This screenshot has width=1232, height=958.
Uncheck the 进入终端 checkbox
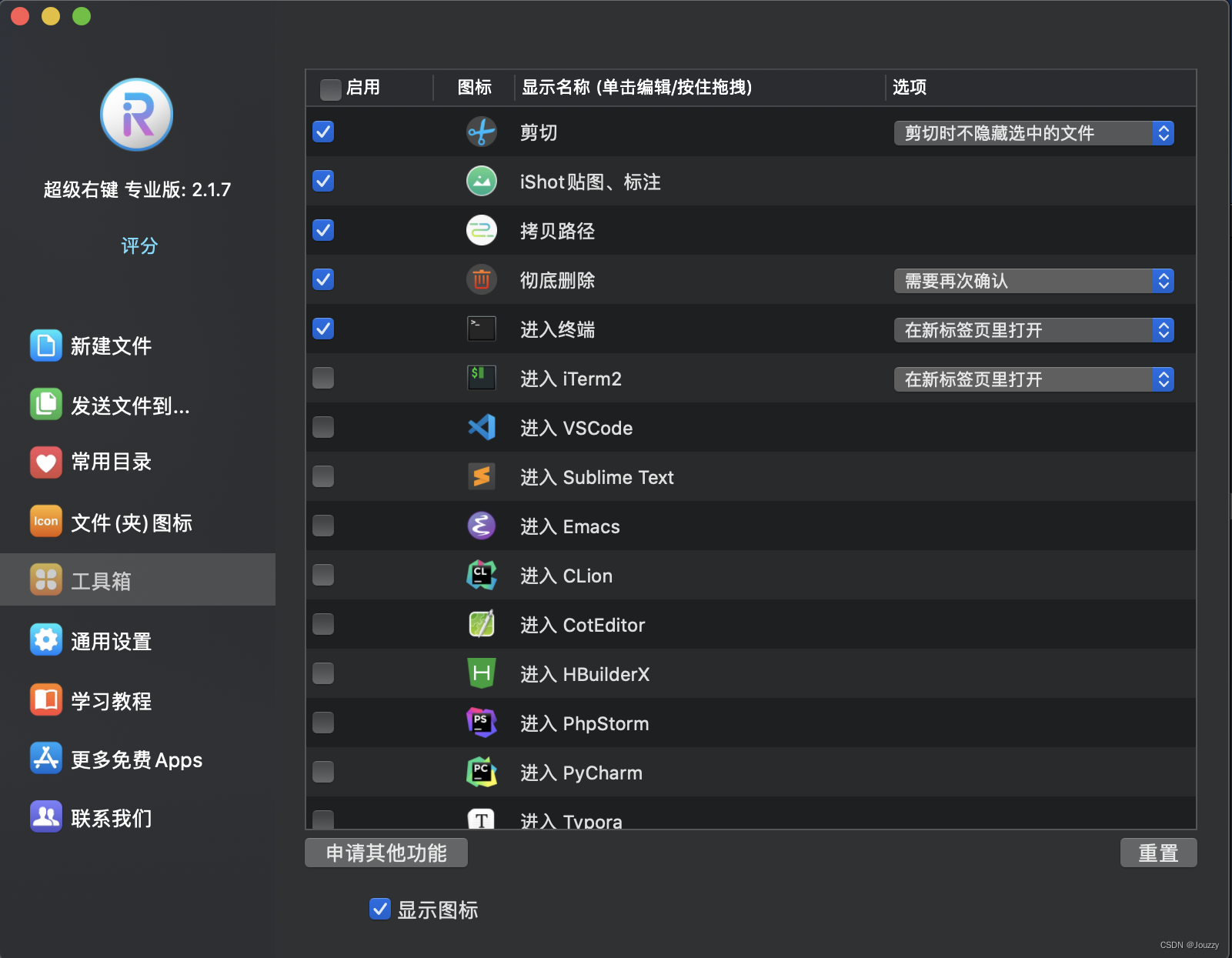pyautogui.click(x=323, y=329)
